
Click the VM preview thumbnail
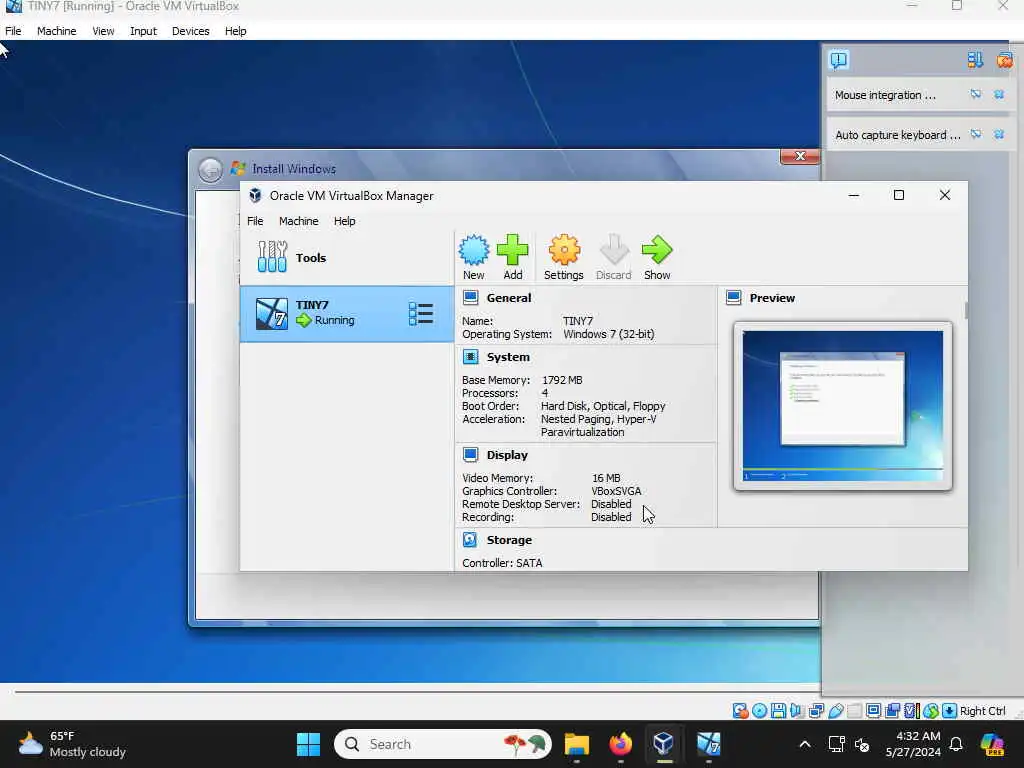(x=842, y=406)
